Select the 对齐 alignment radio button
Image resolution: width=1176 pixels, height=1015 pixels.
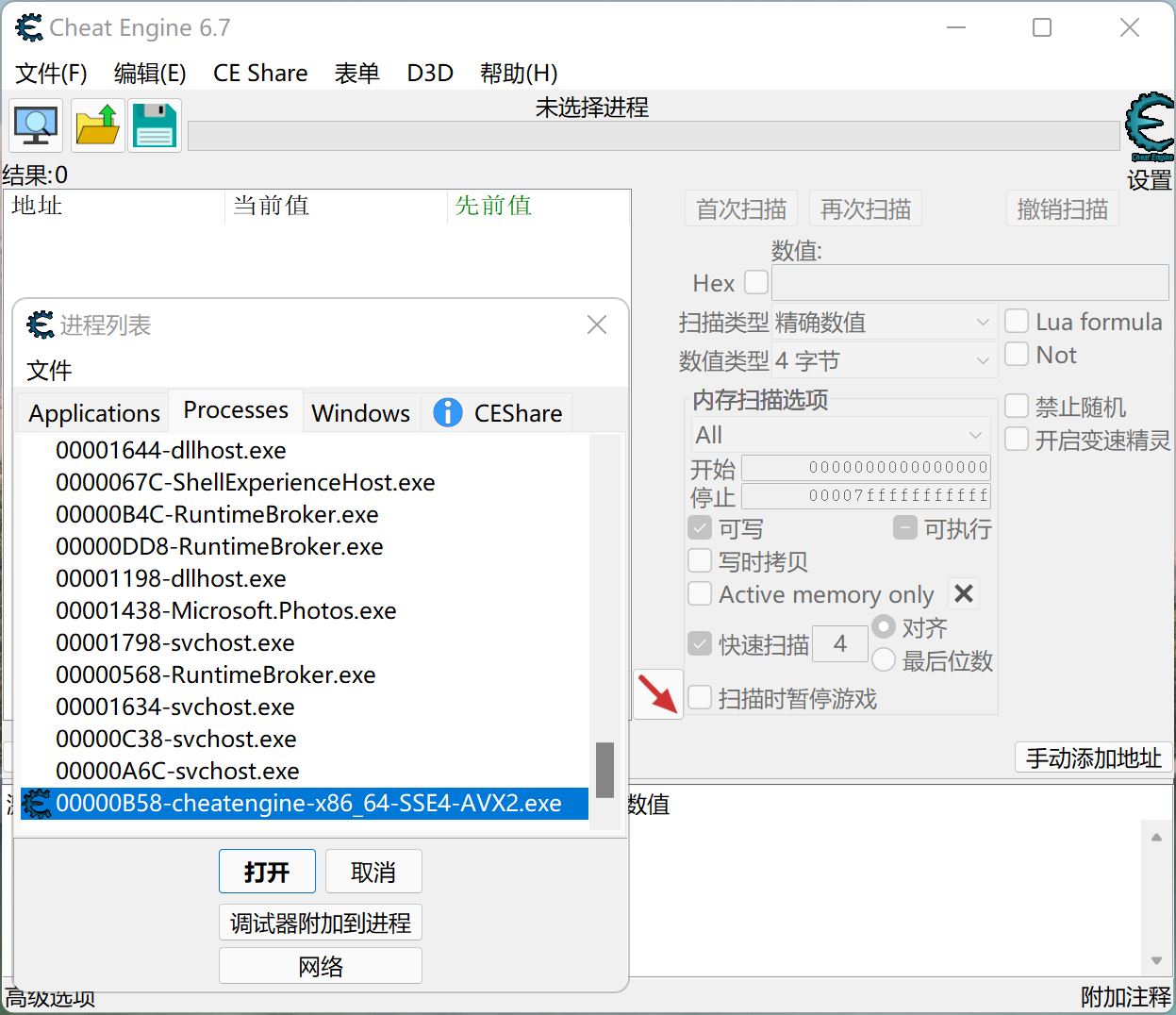pyautogui.click(x=883, y=626)
